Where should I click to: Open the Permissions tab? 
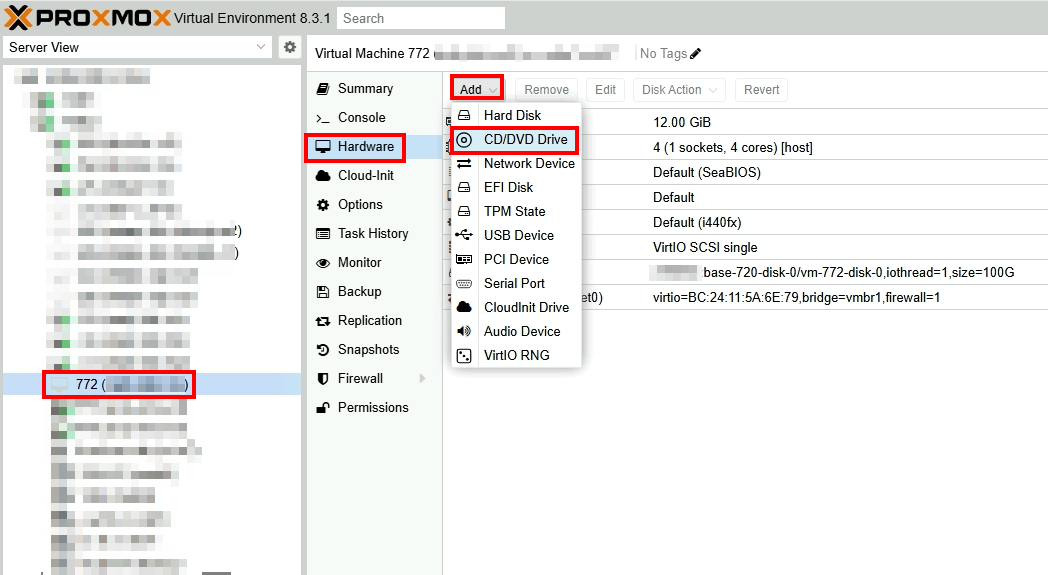[375, 407]
